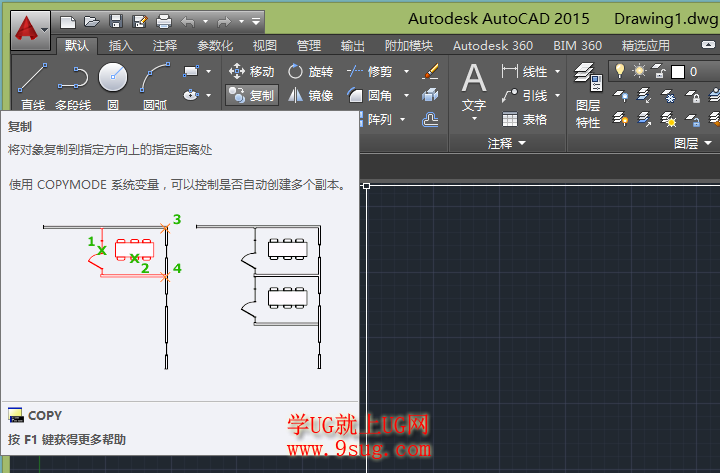The image size is (720, 473).
Task: Click the Redo arrow icon
Action: click(224, 22)
